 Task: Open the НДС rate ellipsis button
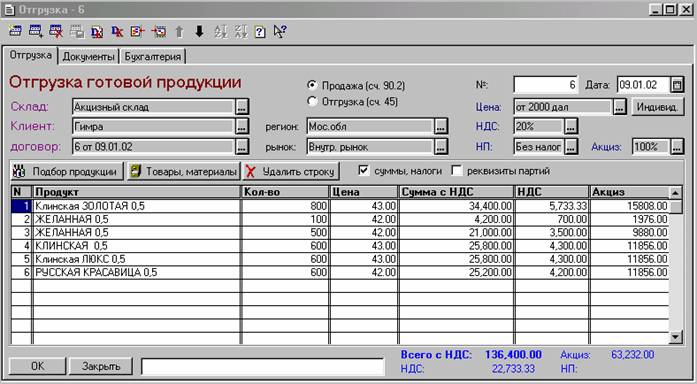tap(571, 127)
